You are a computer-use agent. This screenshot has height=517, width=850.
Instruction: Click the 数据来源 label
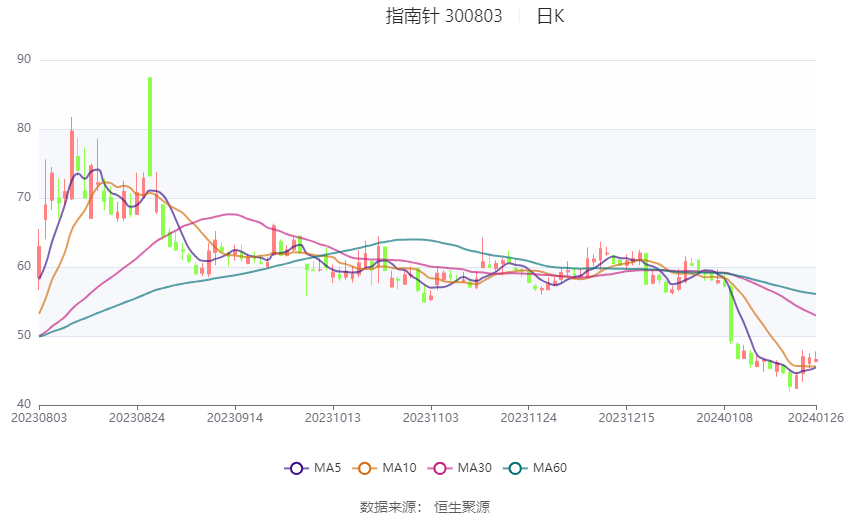coord(388,507)
